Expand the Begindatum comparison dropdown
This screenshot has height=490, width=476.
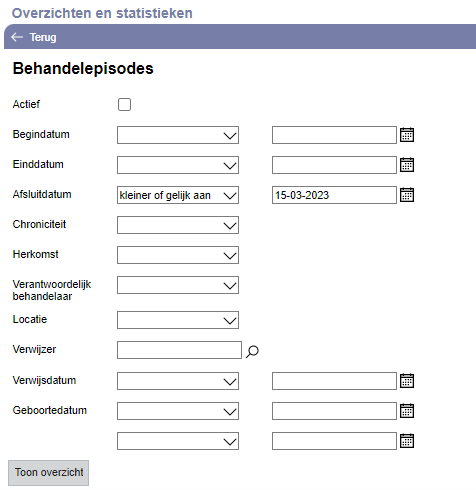pos(178,135)
